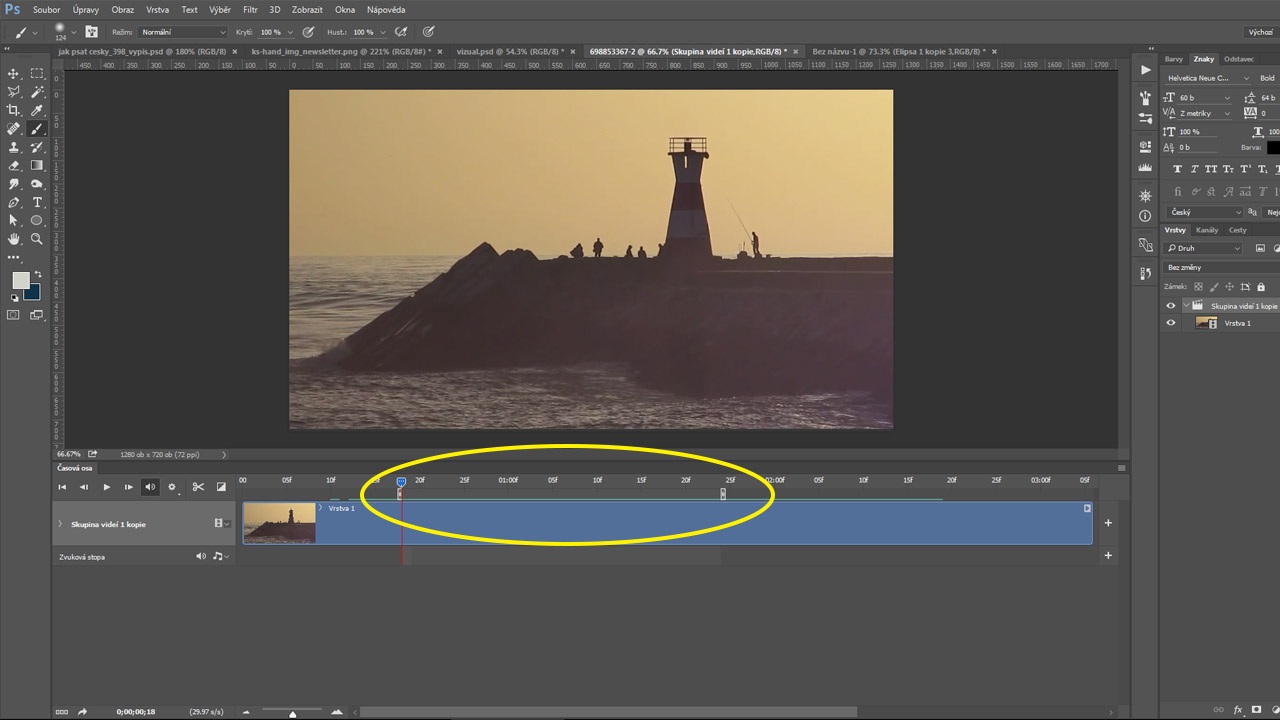Toggle Quick Mask mode
Screen dimensions: 1280x720
[14, 315]
